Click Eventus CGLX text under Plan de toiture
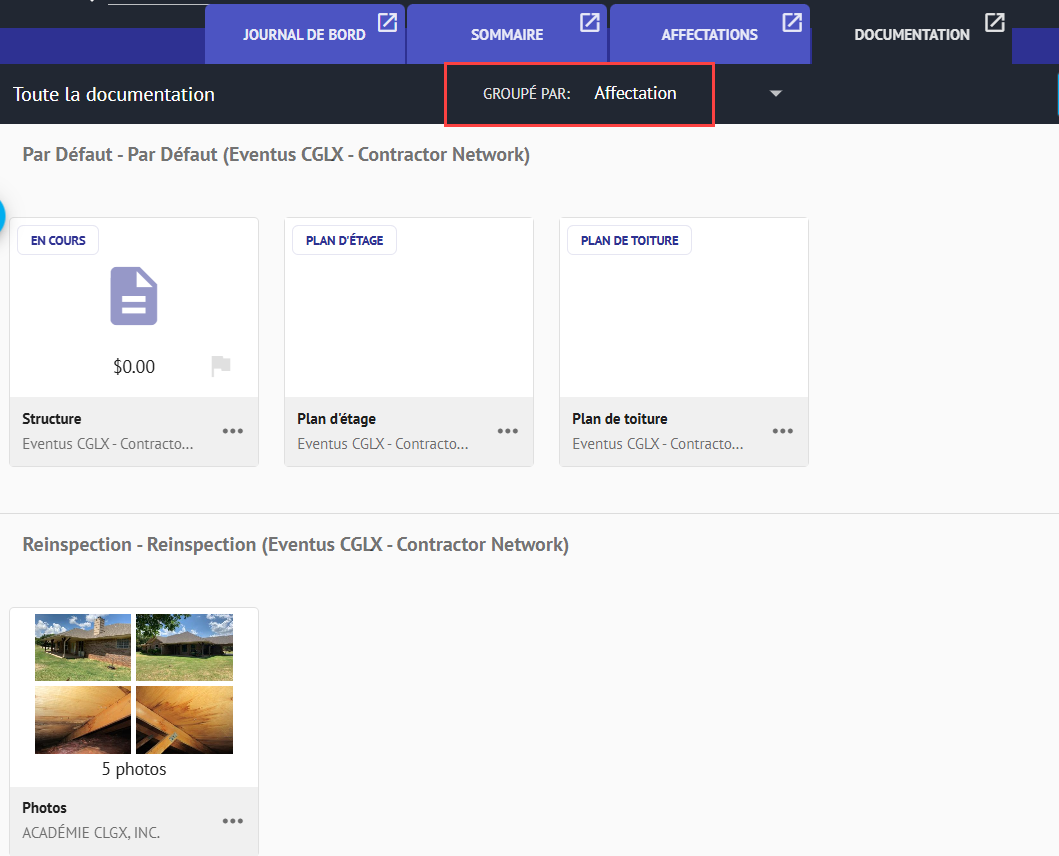1059x856 pixels. (658, 444)
